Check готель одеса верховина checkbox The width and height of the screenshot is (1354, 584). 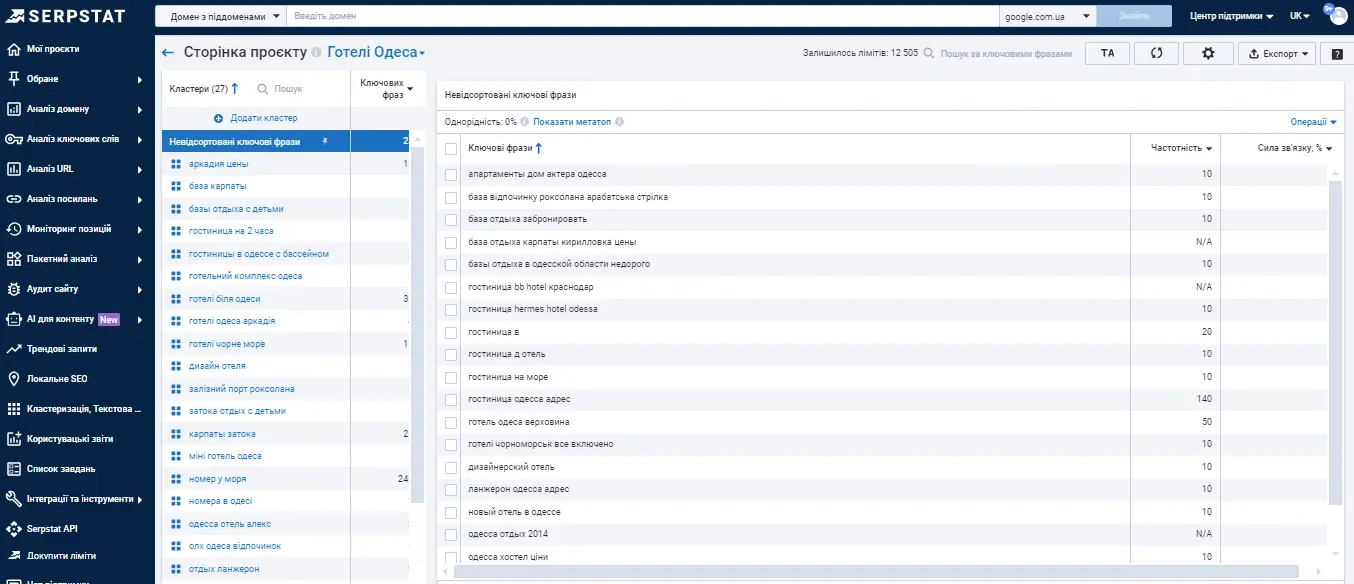tap(451, 422)
